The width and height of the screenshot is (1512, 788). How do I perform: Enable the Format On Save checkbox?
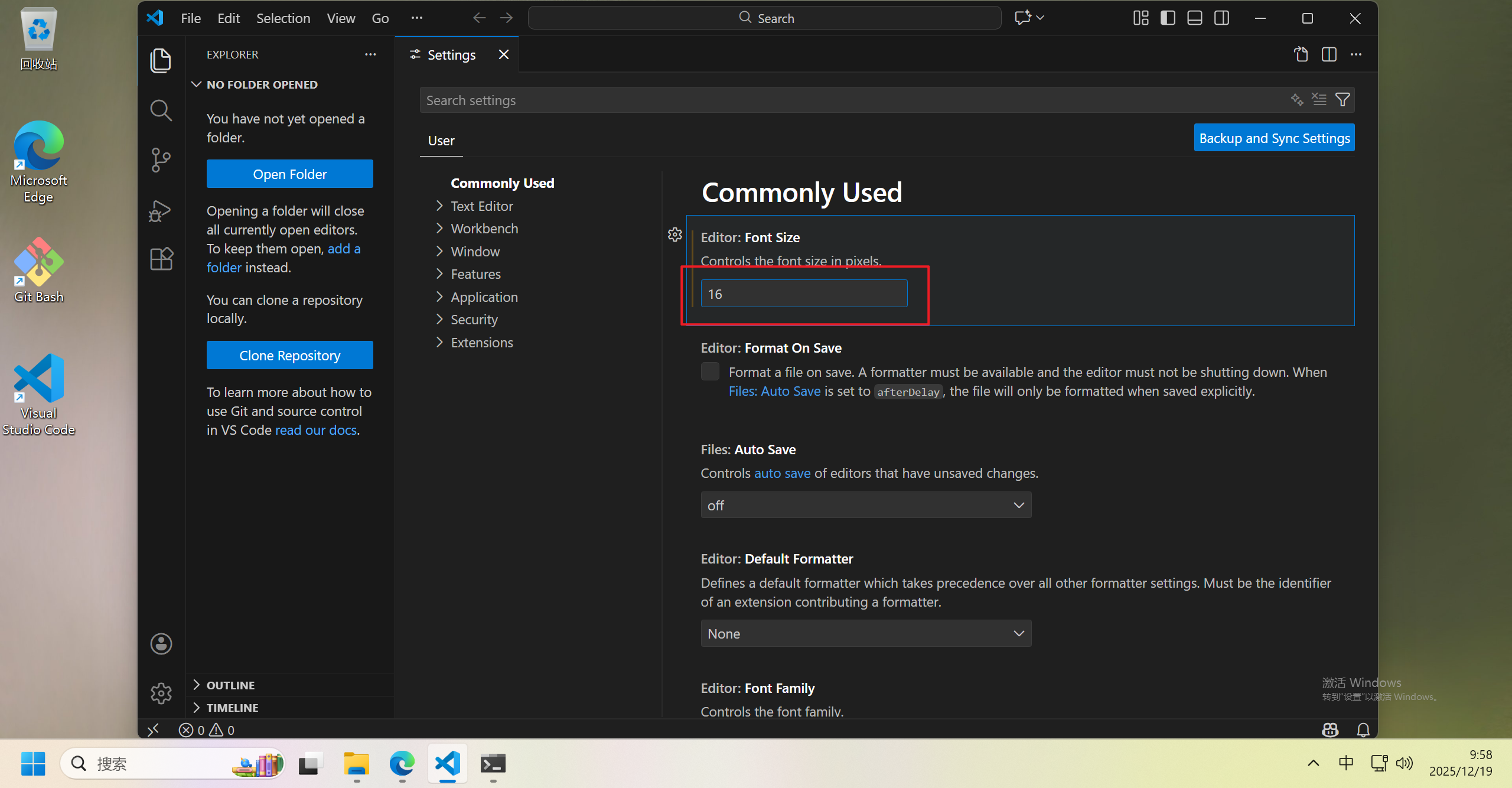710,372
